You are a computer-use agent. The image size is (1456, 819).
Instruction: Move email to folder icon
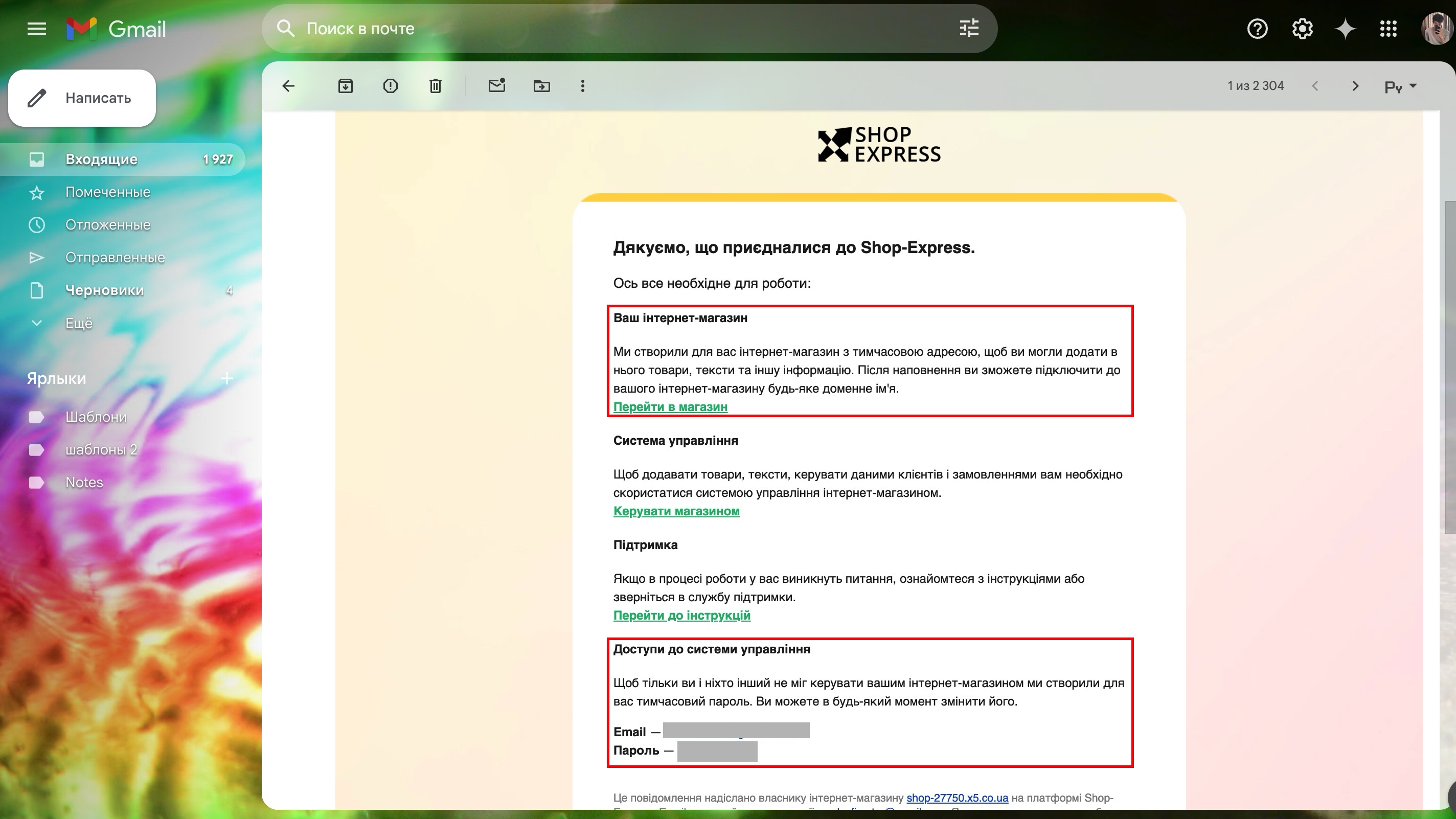pos(541,86)
